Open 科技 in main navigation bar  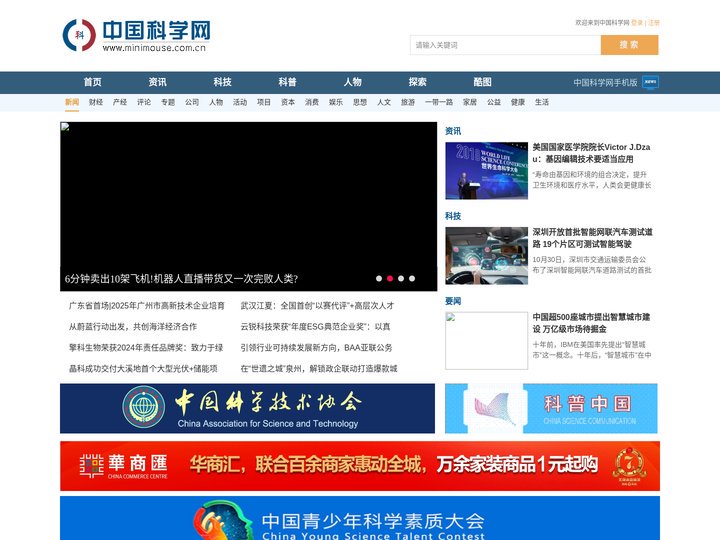pos(222,82)
